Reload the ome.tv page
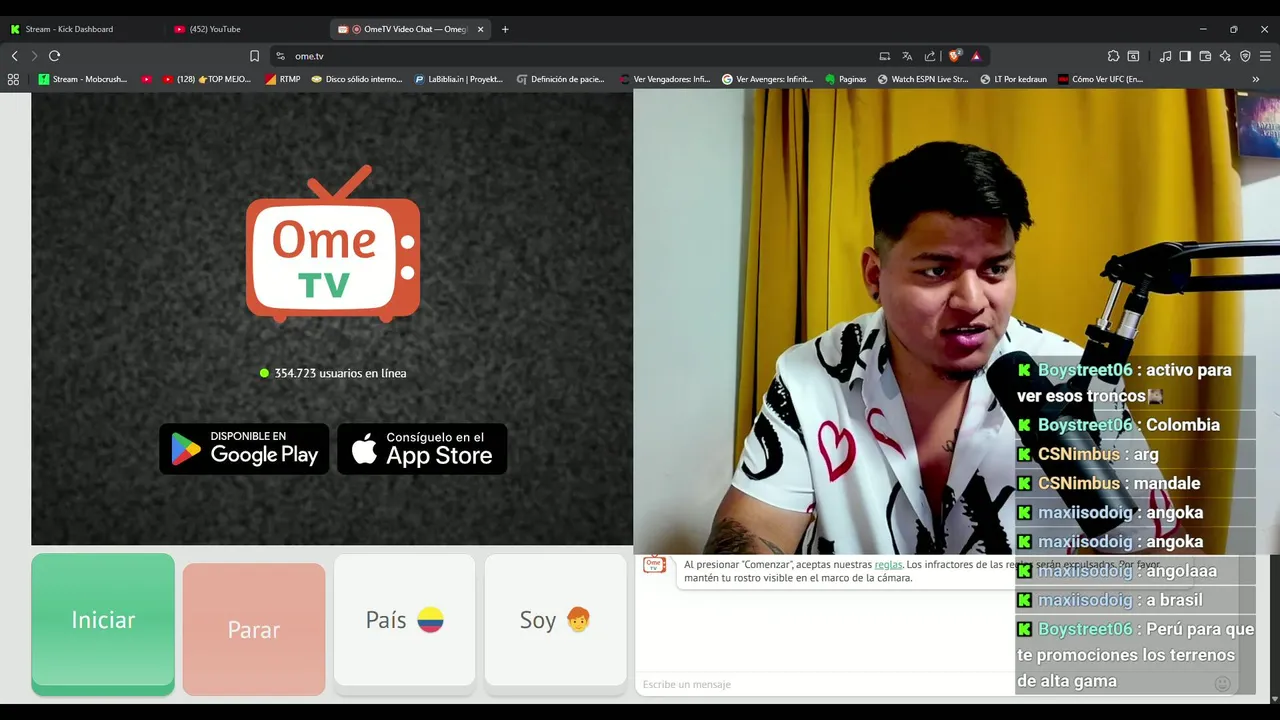 [55, 56]
